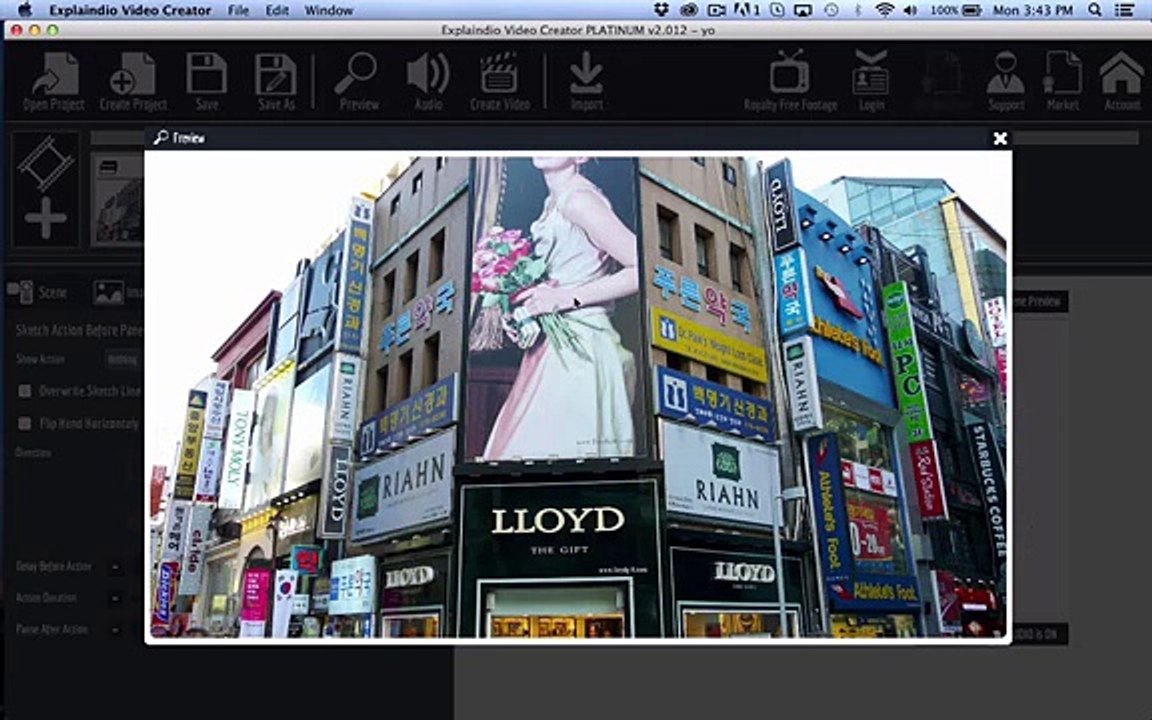The width and height of the screenshot is (1152, 720).
Task: Choose the Save As toolbar icon
Action: point(276,81)
